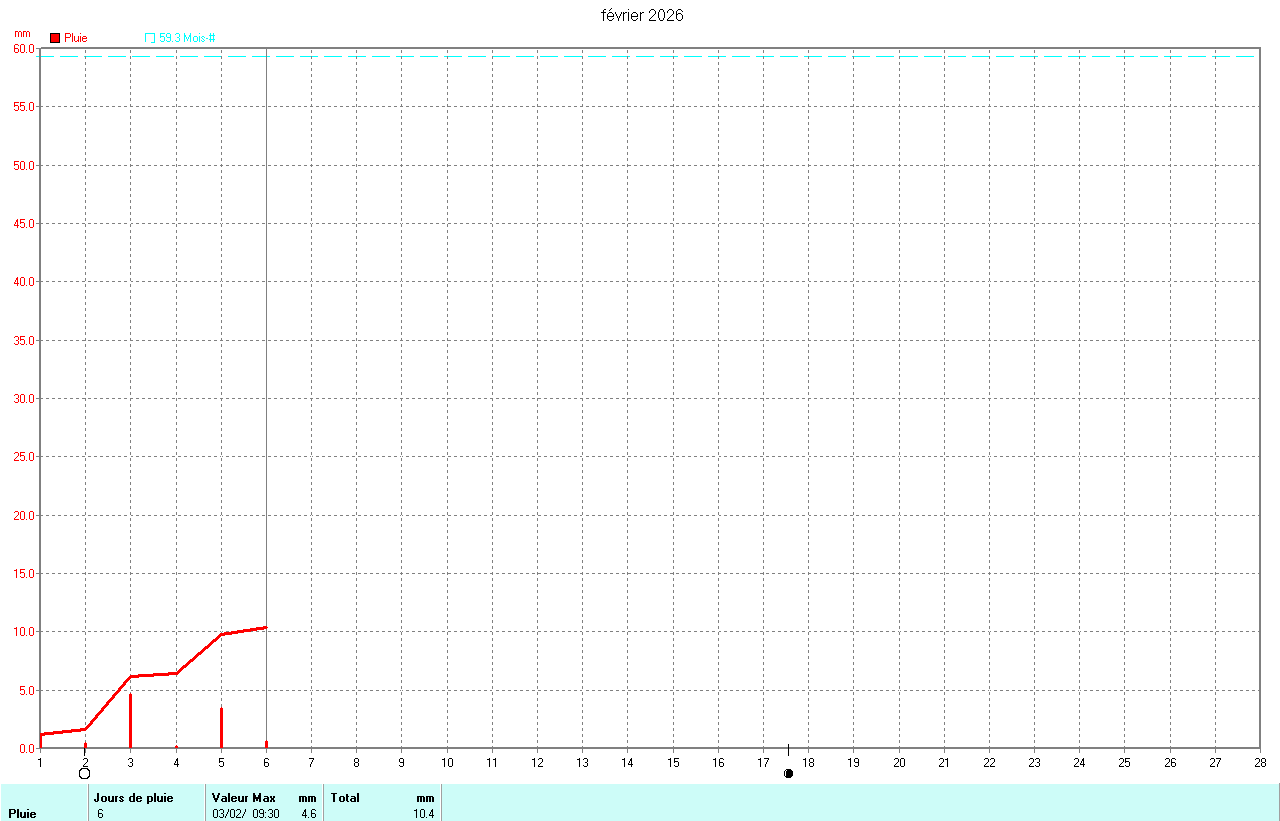Click the 60.0 label on the y-axis
Screen dimensions: 1280x821
pos(23,49)
